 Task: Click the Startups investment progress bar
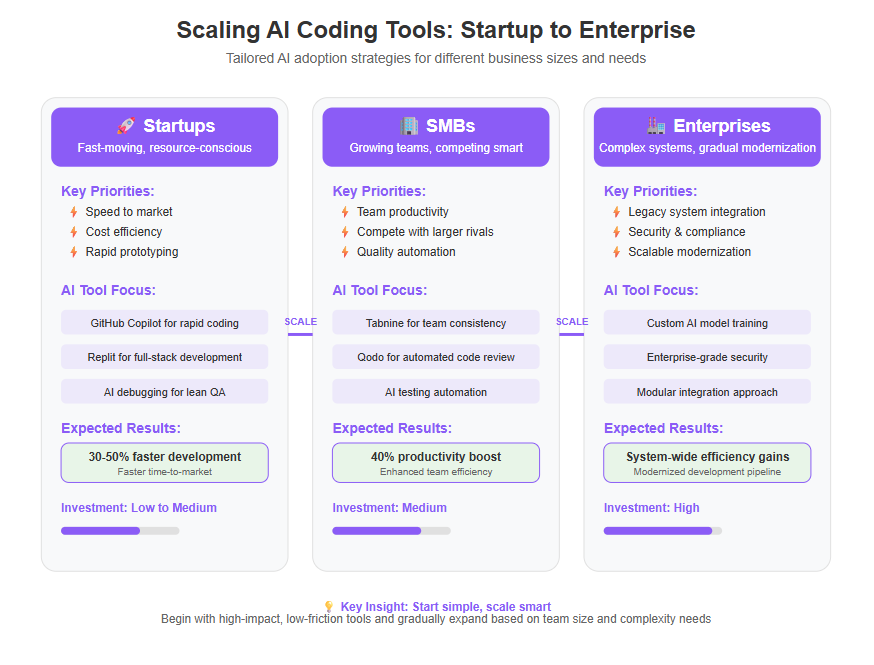pyautogui.click(x=120, y=531)
